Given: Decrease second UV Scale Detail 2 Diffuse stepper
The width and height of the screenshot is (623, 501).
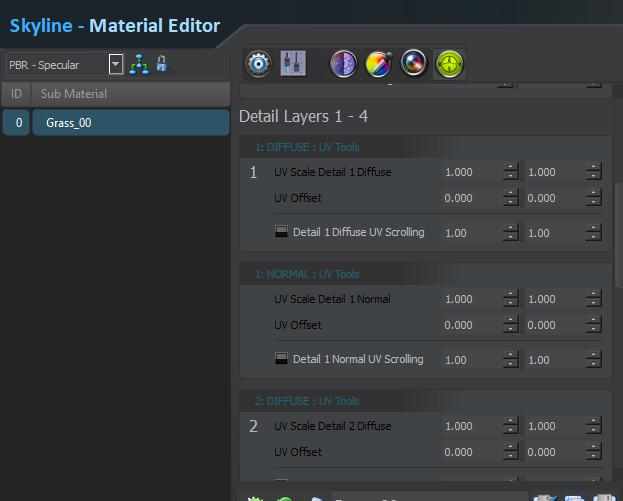Looking at the screenshot, I should [594, 430].
